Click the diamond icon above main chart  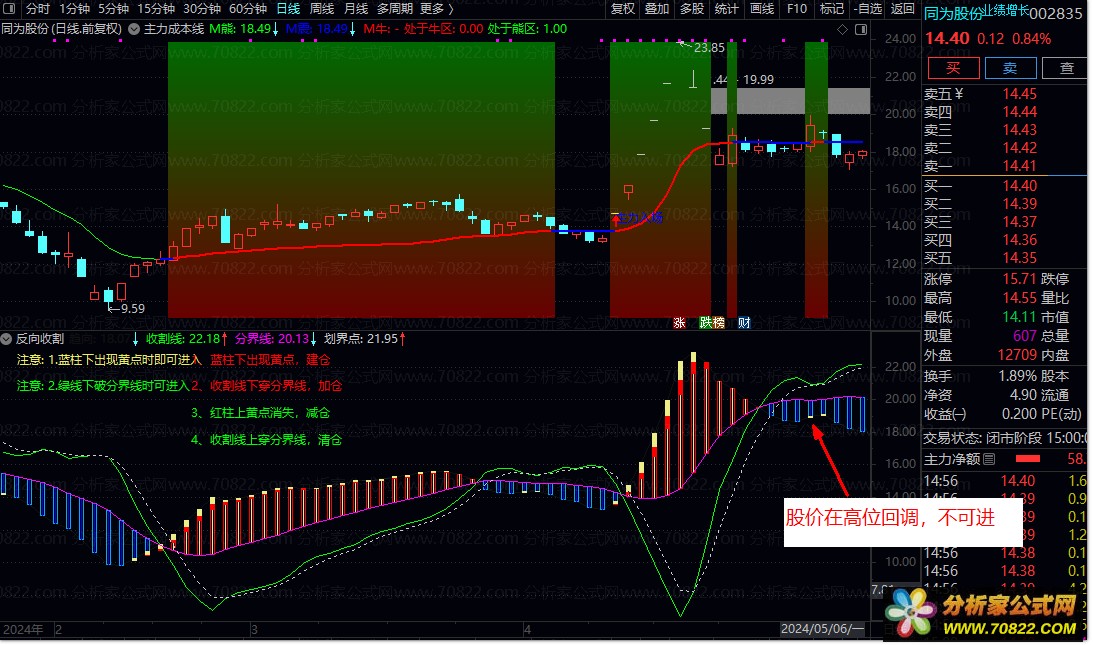click(843, 29)
